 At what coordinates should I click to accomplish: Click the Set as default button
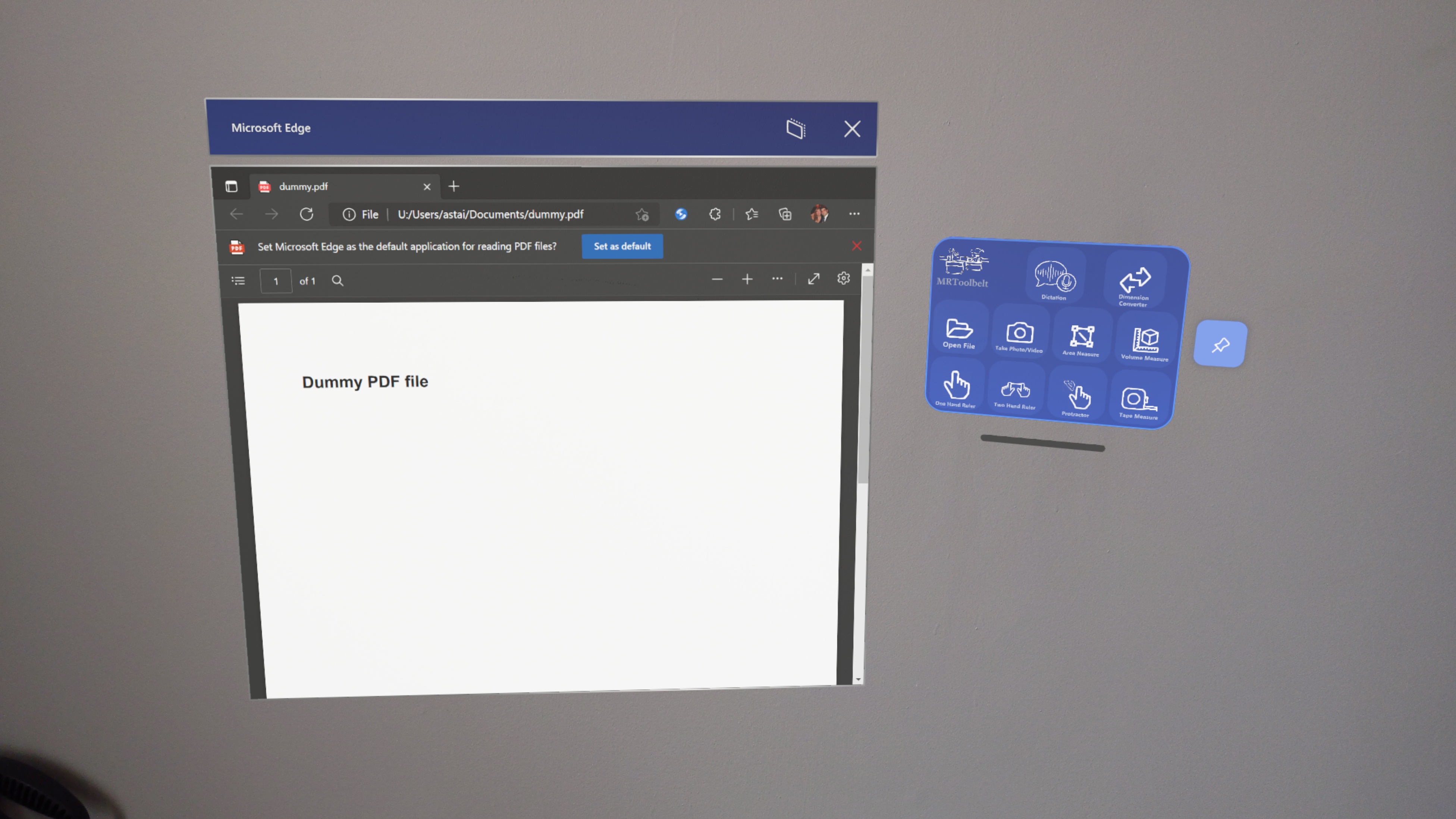coord(622,247)
